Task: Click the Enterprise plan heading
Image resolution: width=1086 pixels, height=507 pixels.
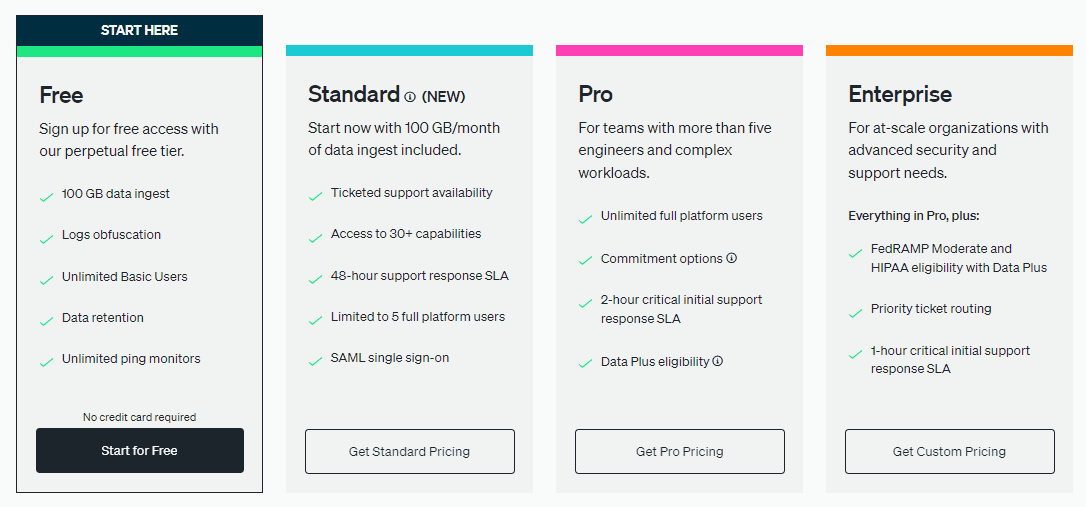Action: coord(900,94)
